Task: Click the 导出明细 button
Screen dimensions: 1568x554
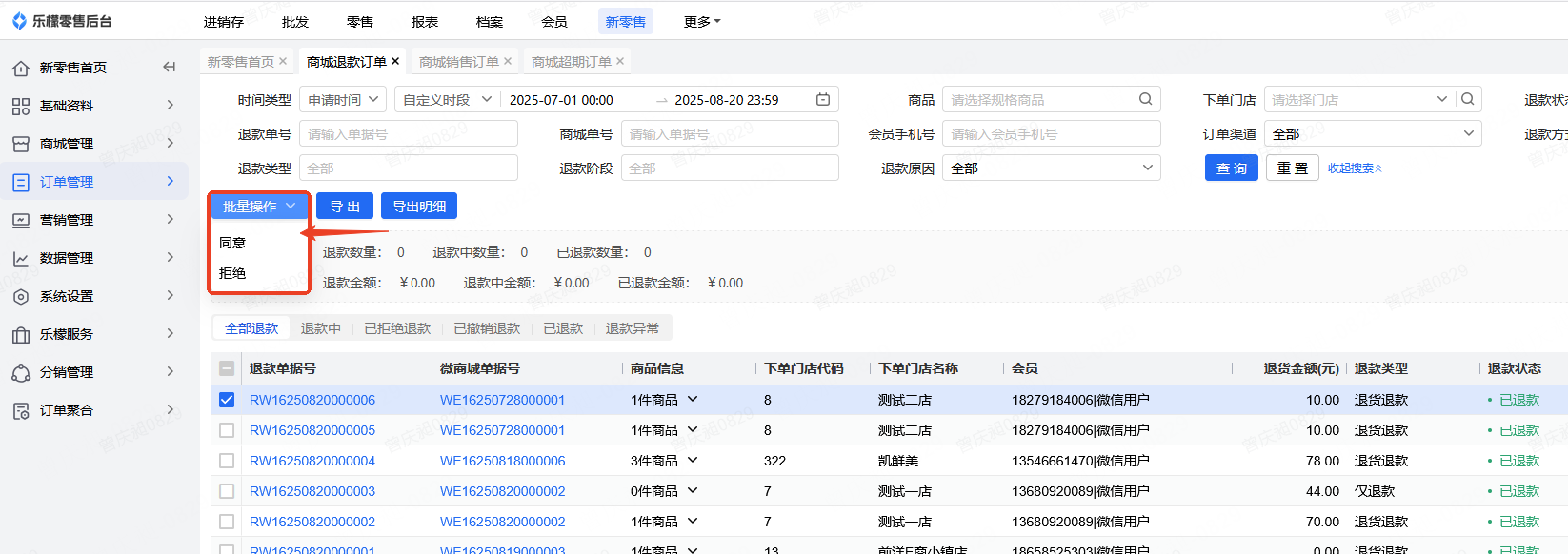Action: coord(419,207)
